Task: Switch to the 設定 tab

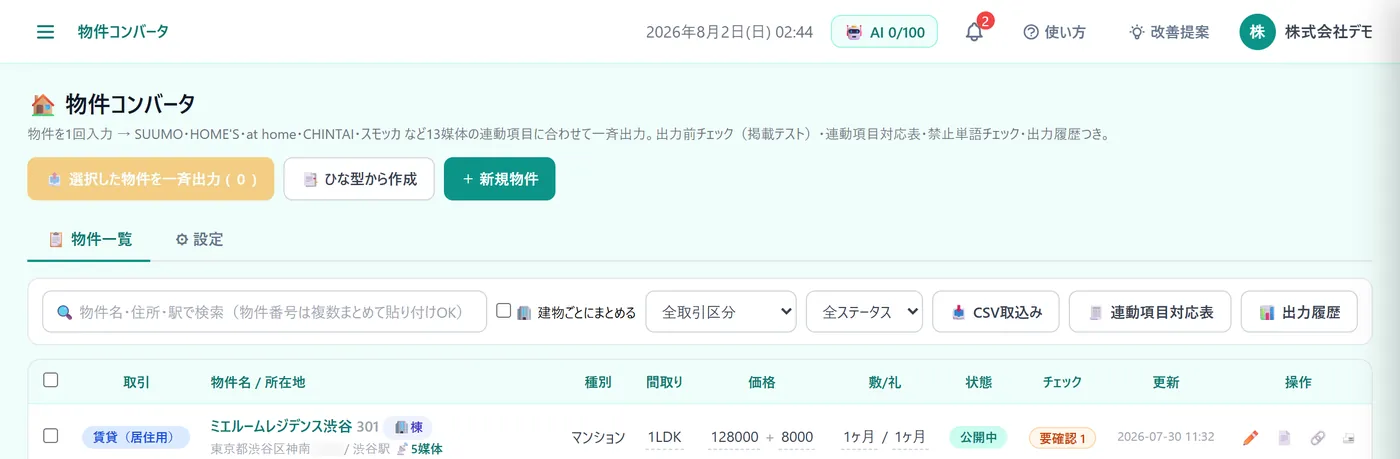Action: [199, 239]
